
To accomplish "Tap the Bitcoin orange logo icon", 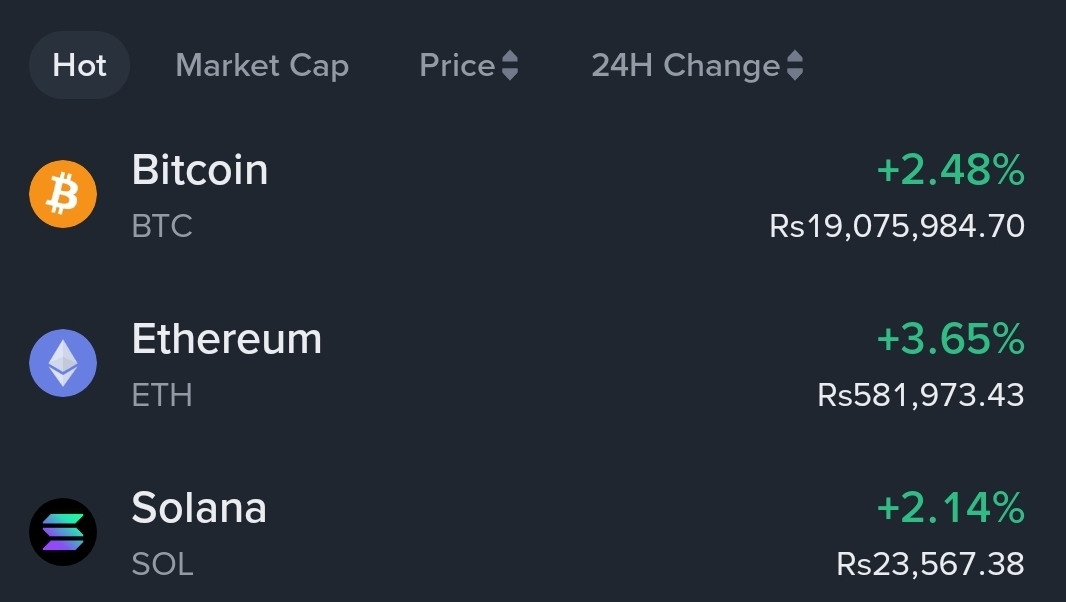I will tap(63, 194).
